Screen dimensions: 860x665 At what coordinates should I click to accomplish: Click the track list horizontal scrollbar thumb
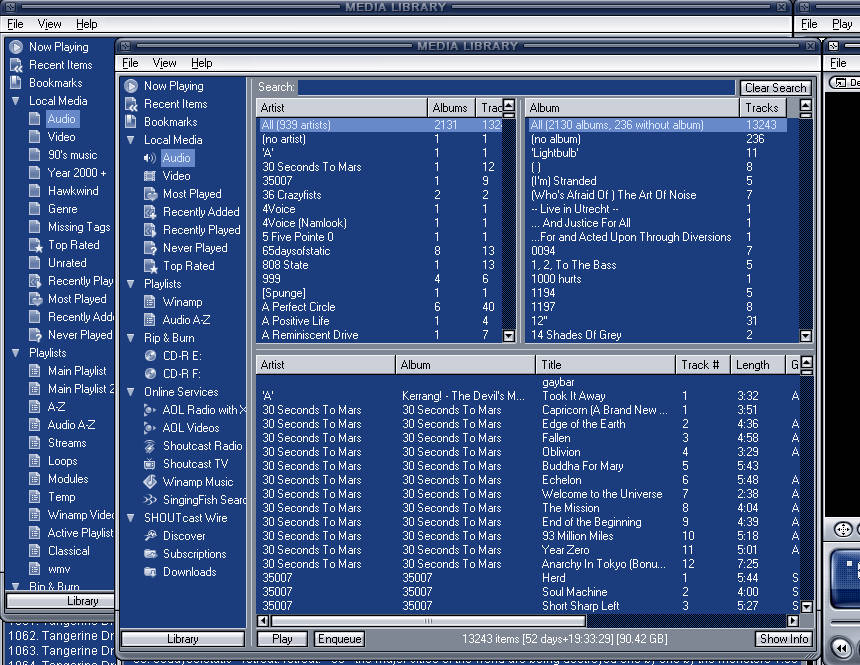[428, 621]
